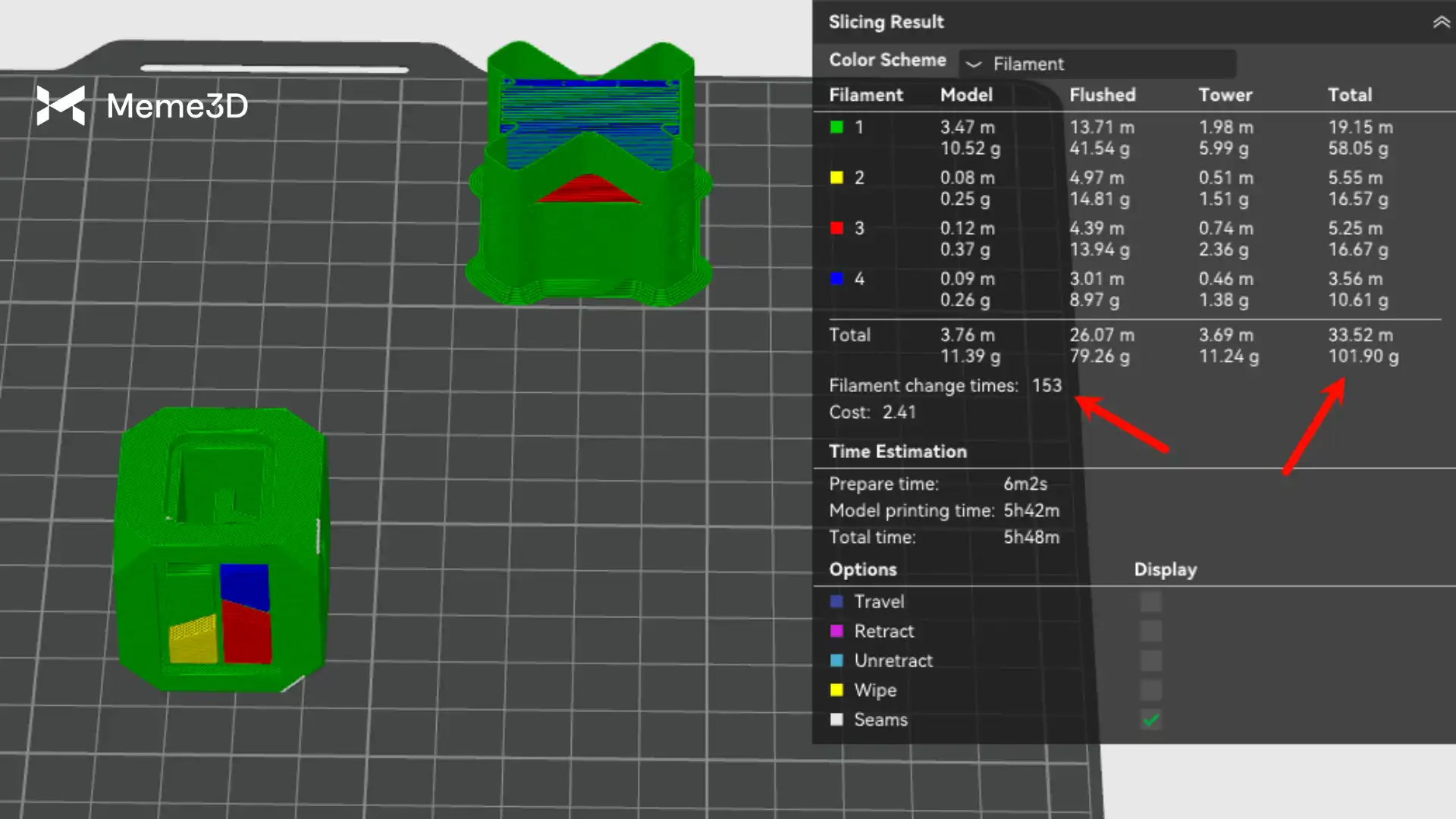The width and height of the screenshot is (1456, 819).
Task: Click green color swatch for filament 1
Action: pos(836,127)
